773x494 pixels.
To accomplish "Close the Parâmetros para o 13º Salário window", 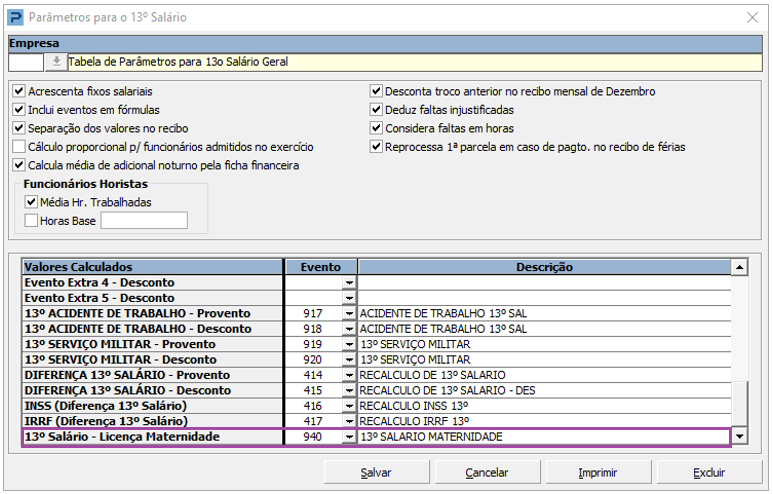I will 752,18.
